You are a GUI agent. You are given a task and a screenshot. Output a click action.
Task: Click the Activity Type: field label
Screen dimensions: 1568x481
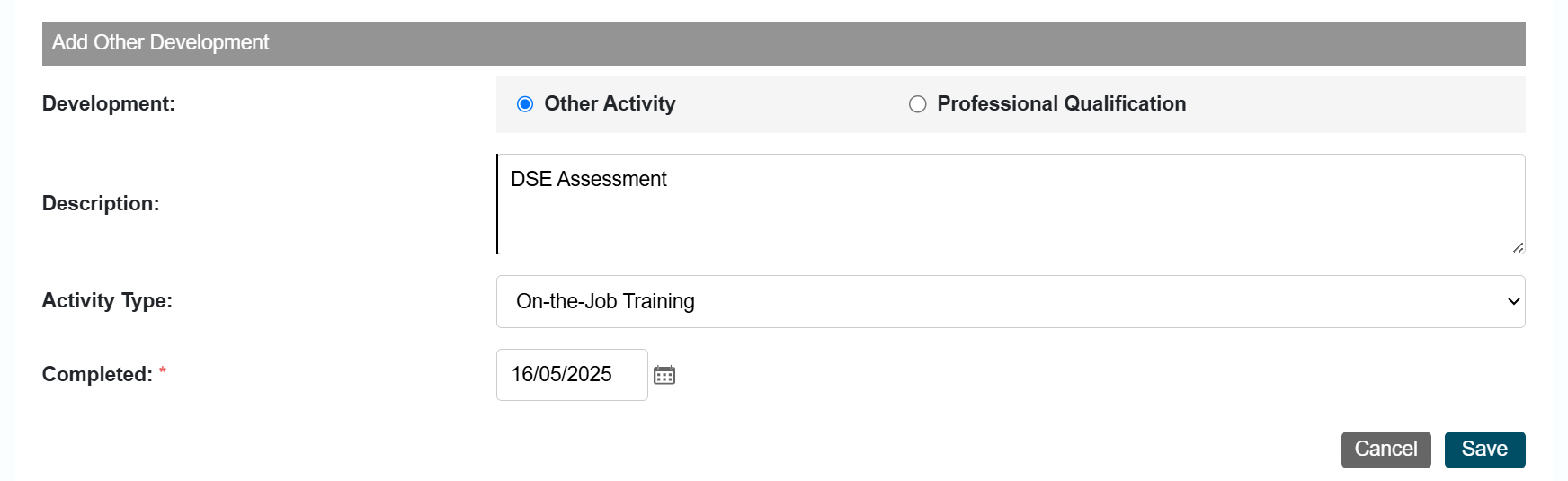coord(107,301)
